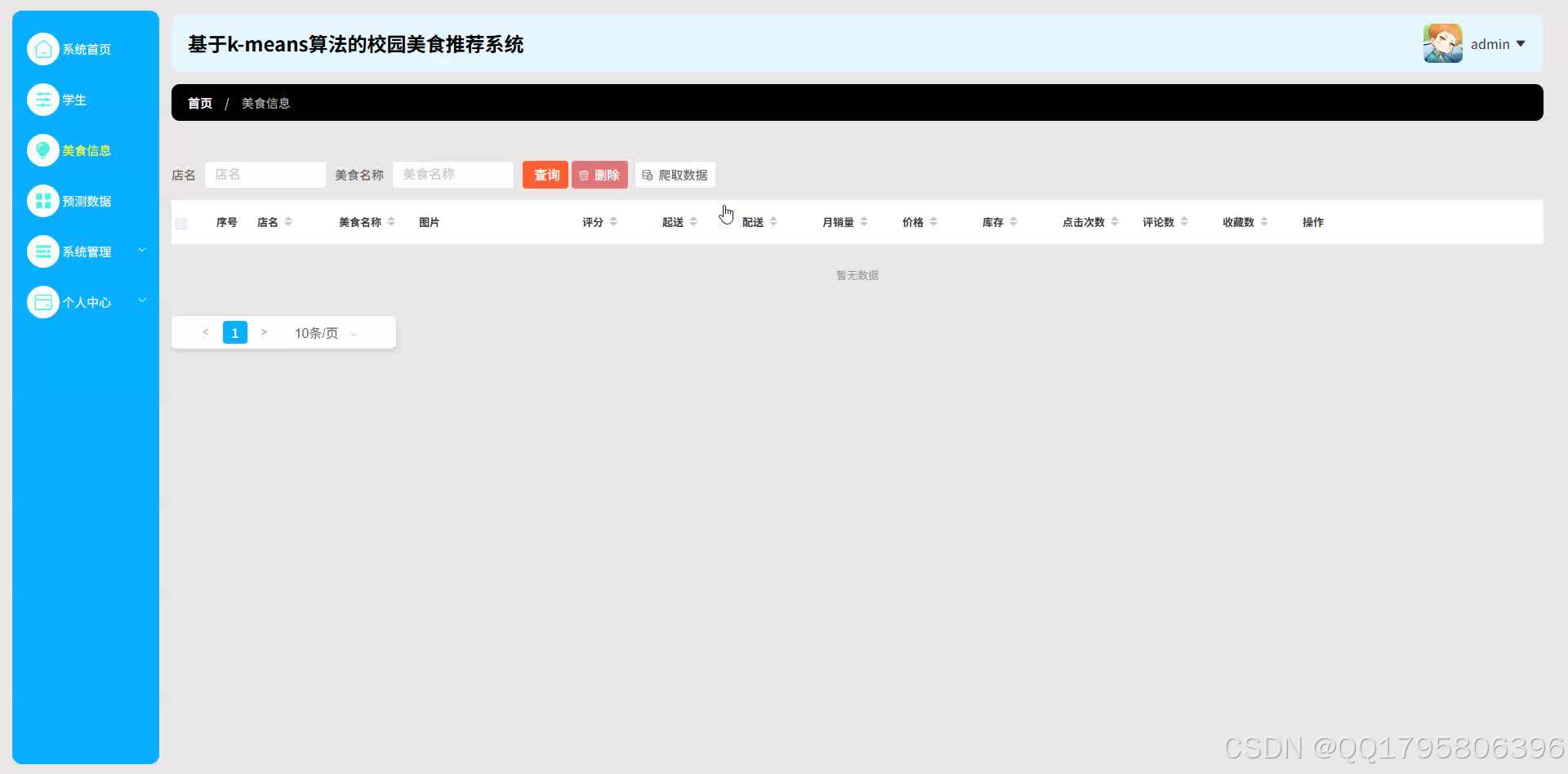Click the 首页 breadcrumb link
This screenshot has height=774, width=1568.
(200, 103)
